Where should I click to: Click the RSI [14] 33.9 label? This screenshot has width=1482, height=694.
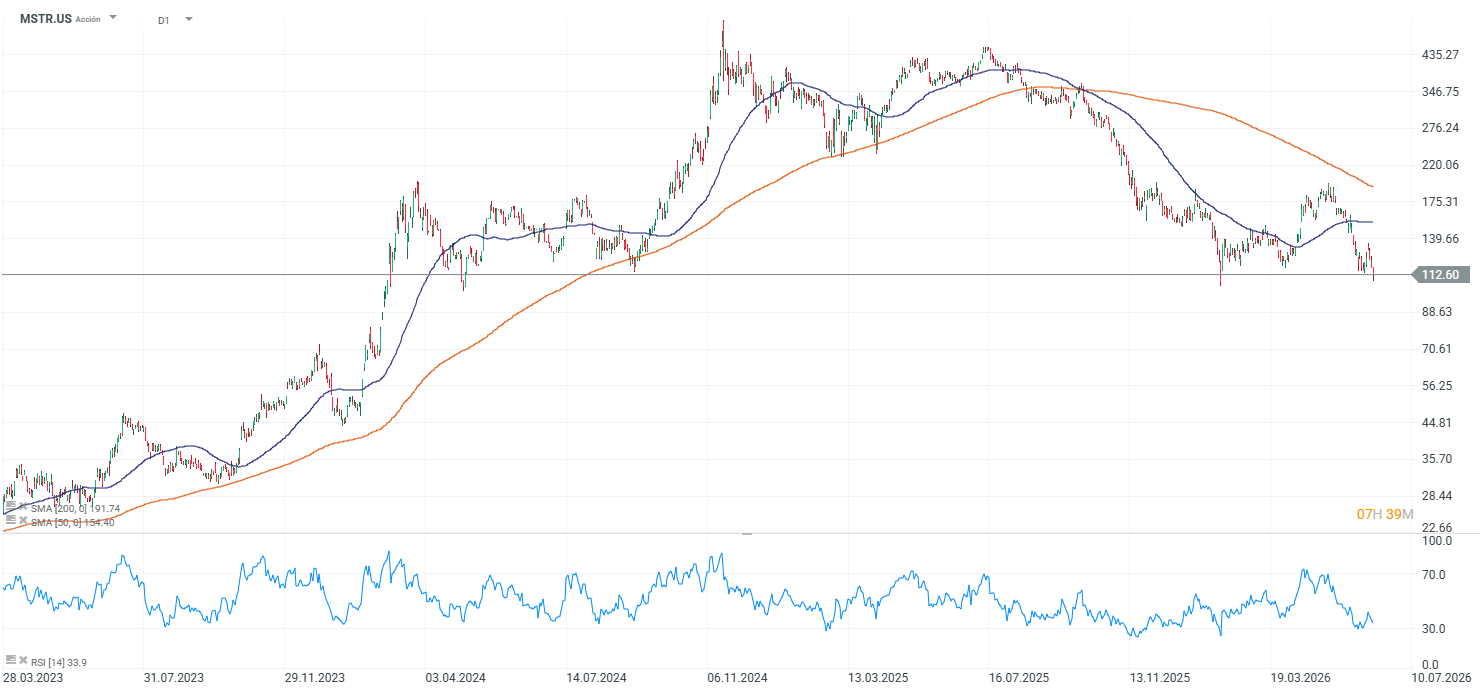(59, 662)
